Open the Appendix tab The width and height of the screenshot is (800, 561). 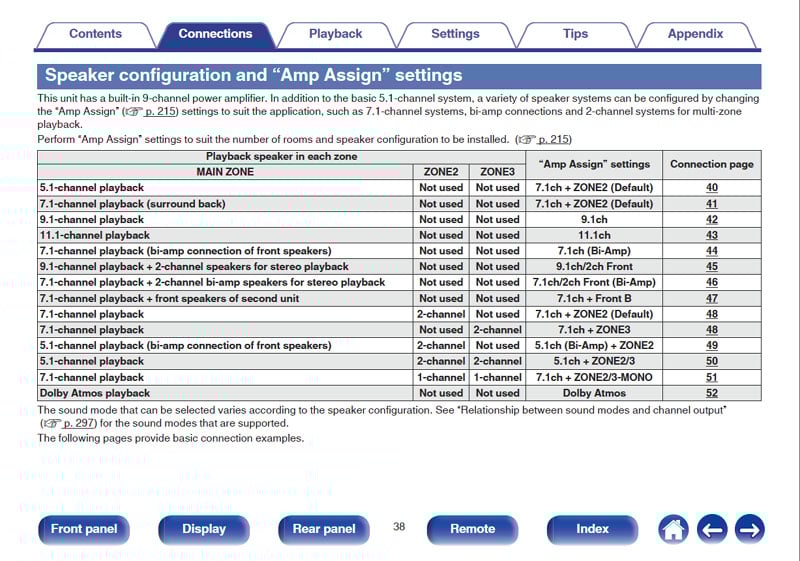click(x=695, y=34)
